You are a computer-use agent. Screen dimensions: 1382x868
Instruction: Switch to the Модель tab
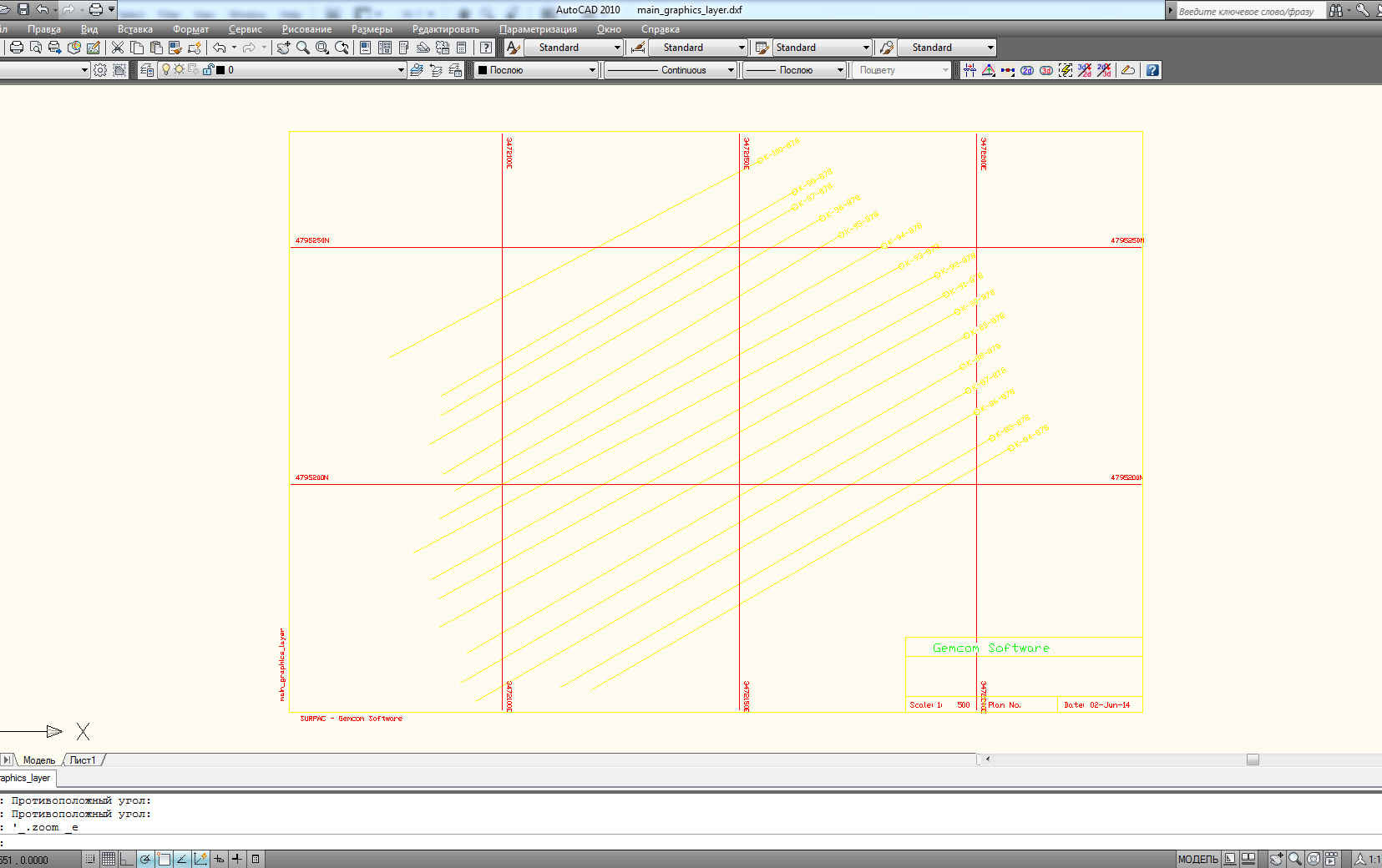38,760
